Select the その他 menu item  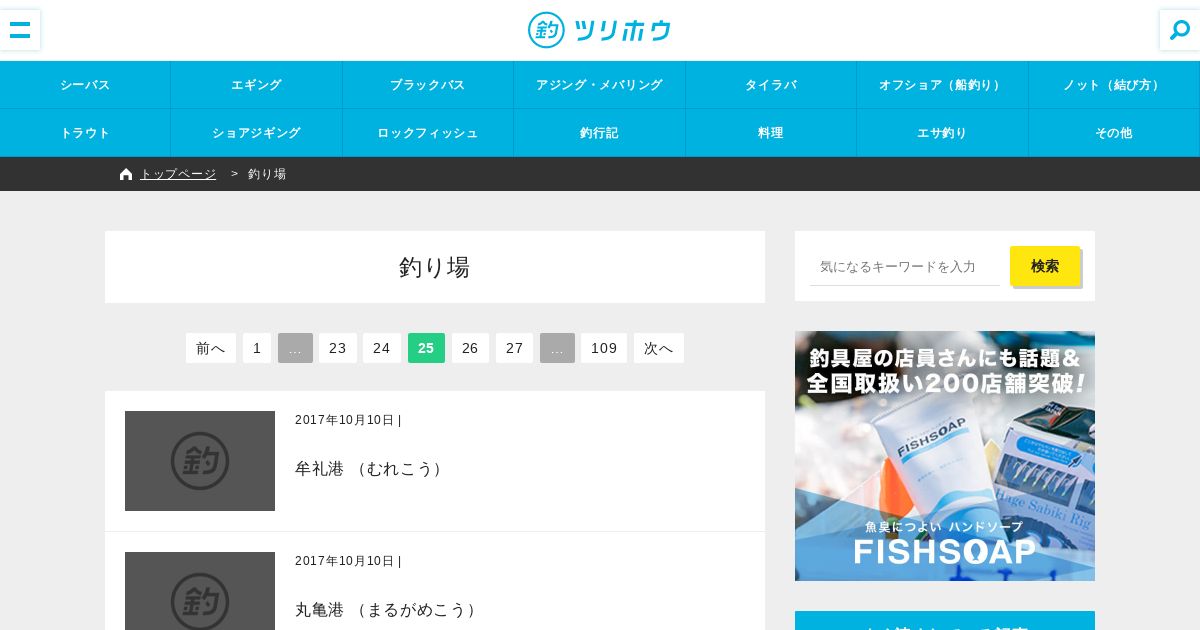1114,133
